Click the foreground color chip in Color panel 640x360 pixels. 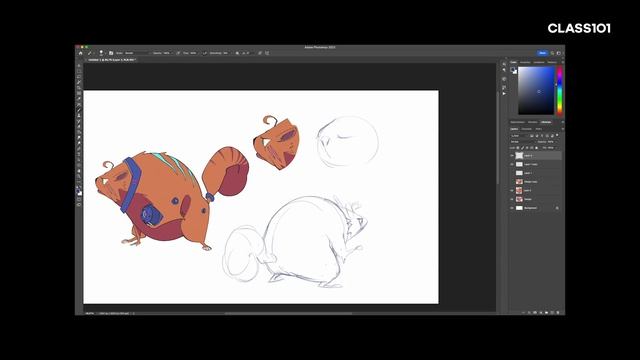tap(513, 69)
